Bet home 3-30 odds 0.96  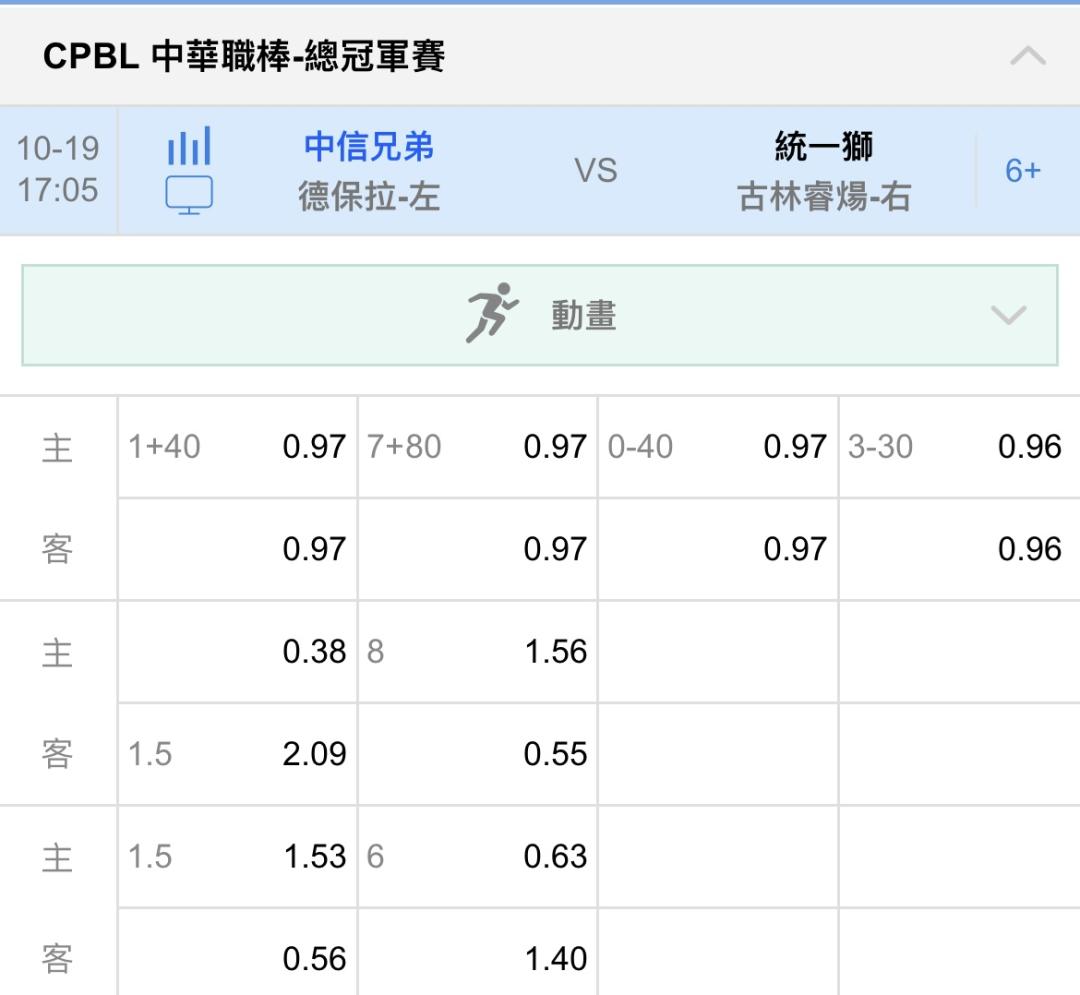959,447
